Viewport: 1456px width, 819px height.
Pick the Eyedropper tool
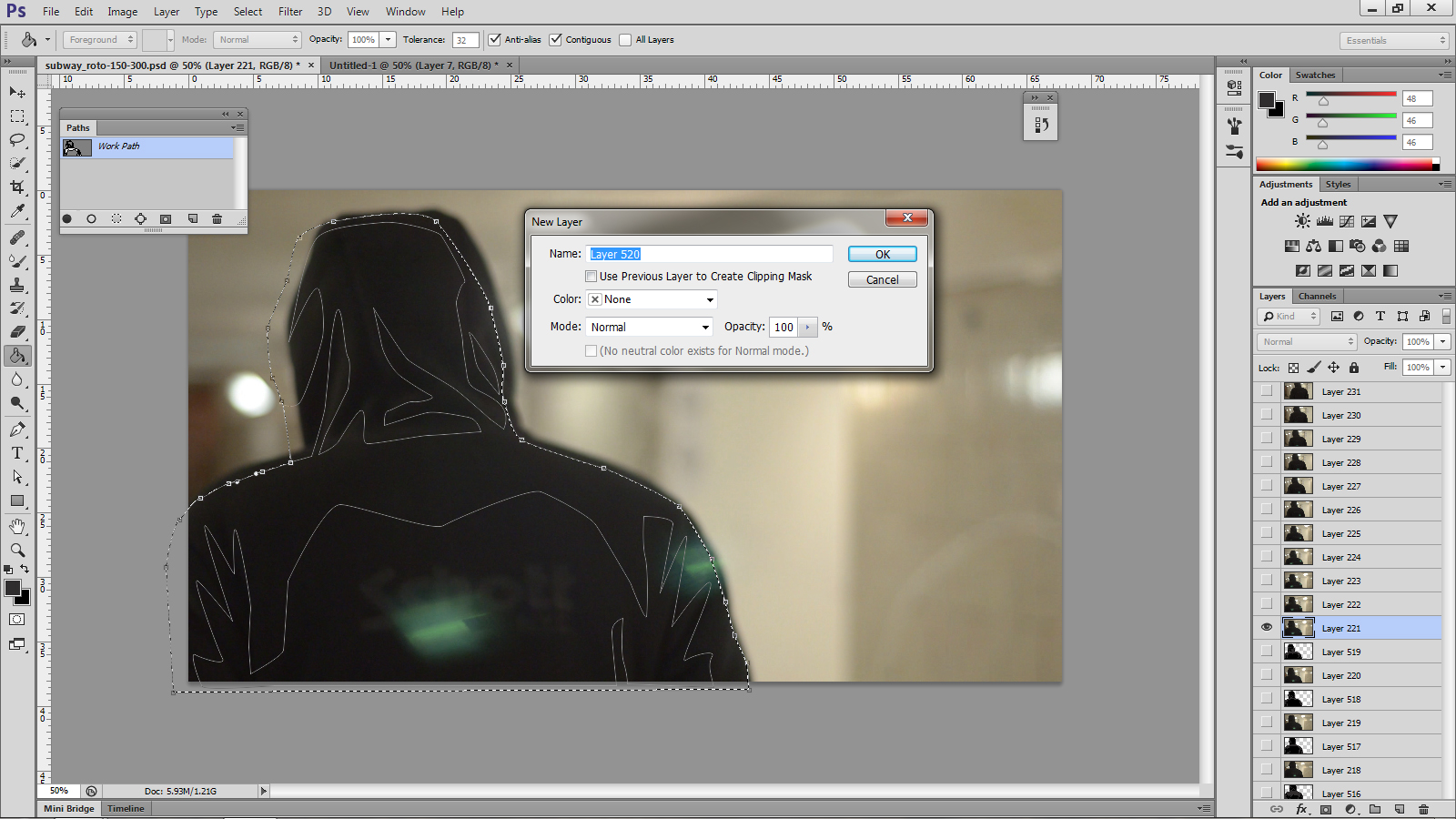pos(17,211)
